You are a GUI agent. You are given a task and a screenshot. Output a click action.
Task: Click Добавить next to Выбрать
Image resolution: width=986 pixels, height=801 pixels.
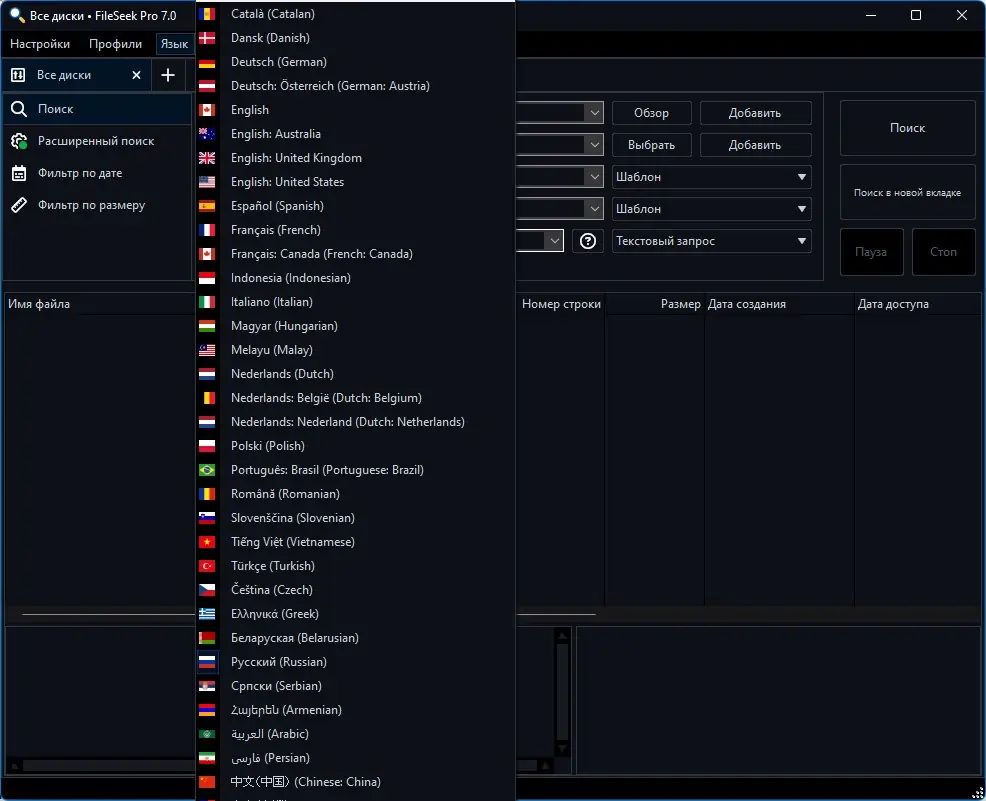click(x=755, y=145)
